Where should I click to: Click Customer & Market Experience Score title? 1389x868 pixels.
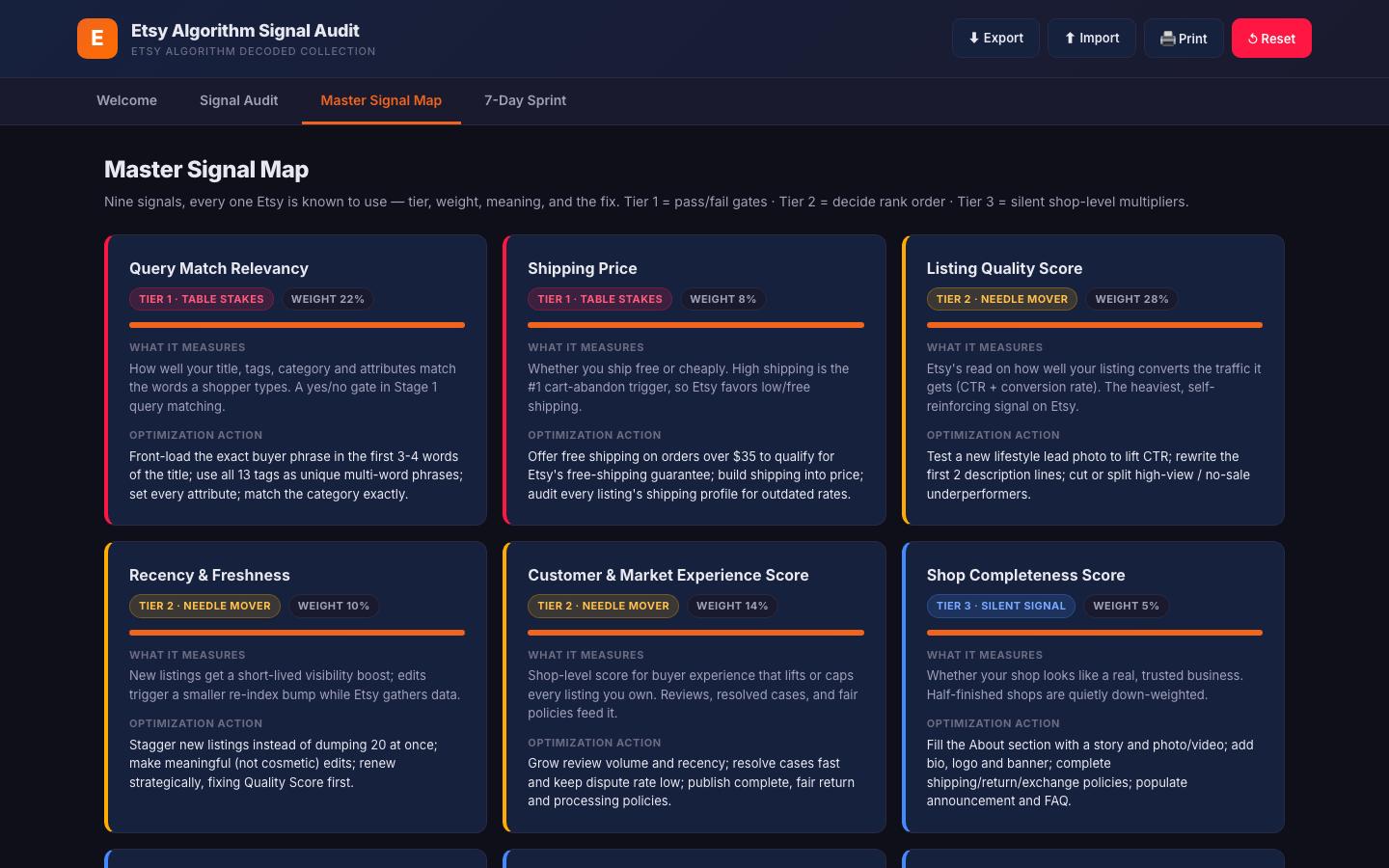pos(668,575)
